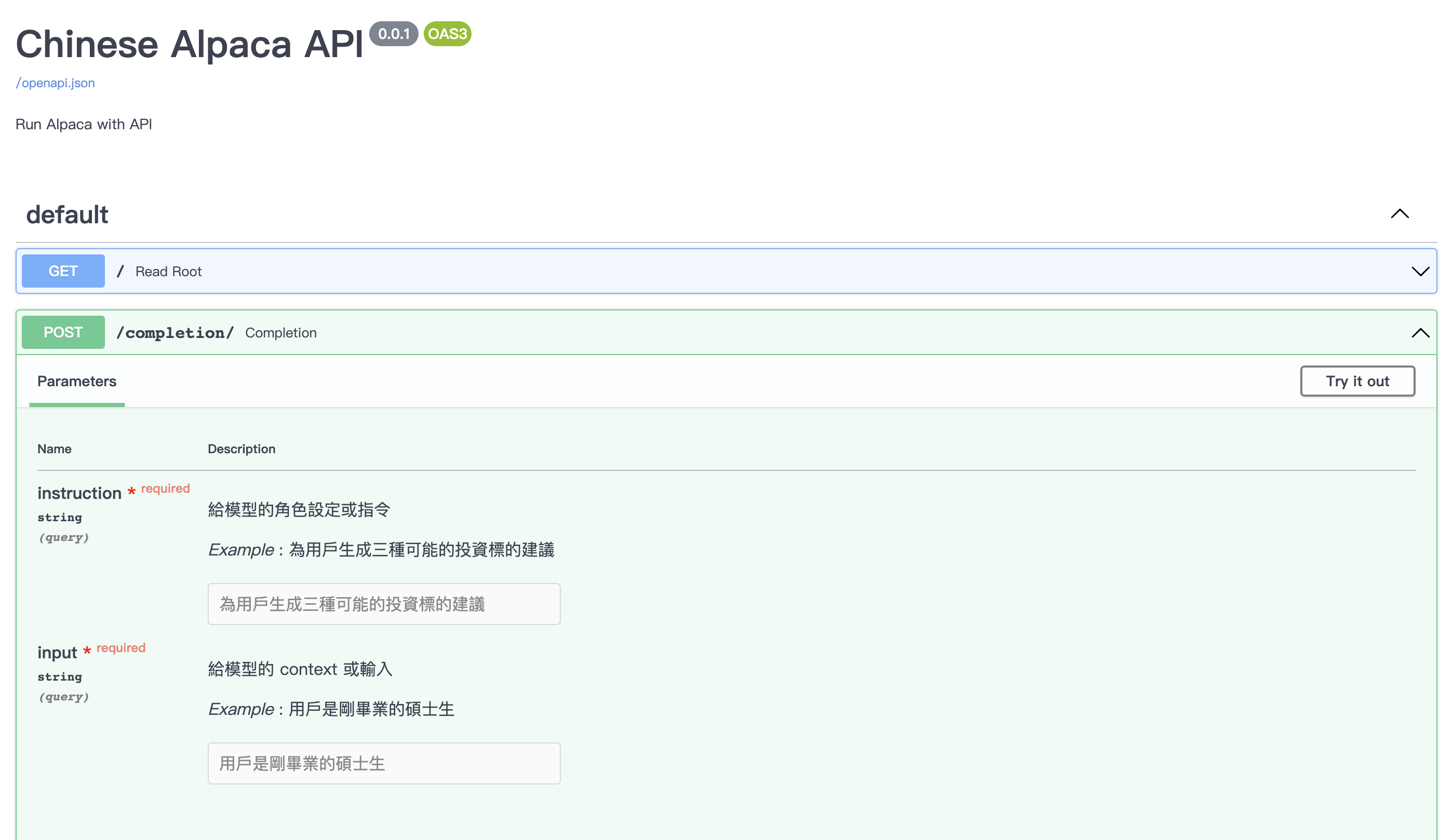Select the Parameters tab

coord(77,382)
